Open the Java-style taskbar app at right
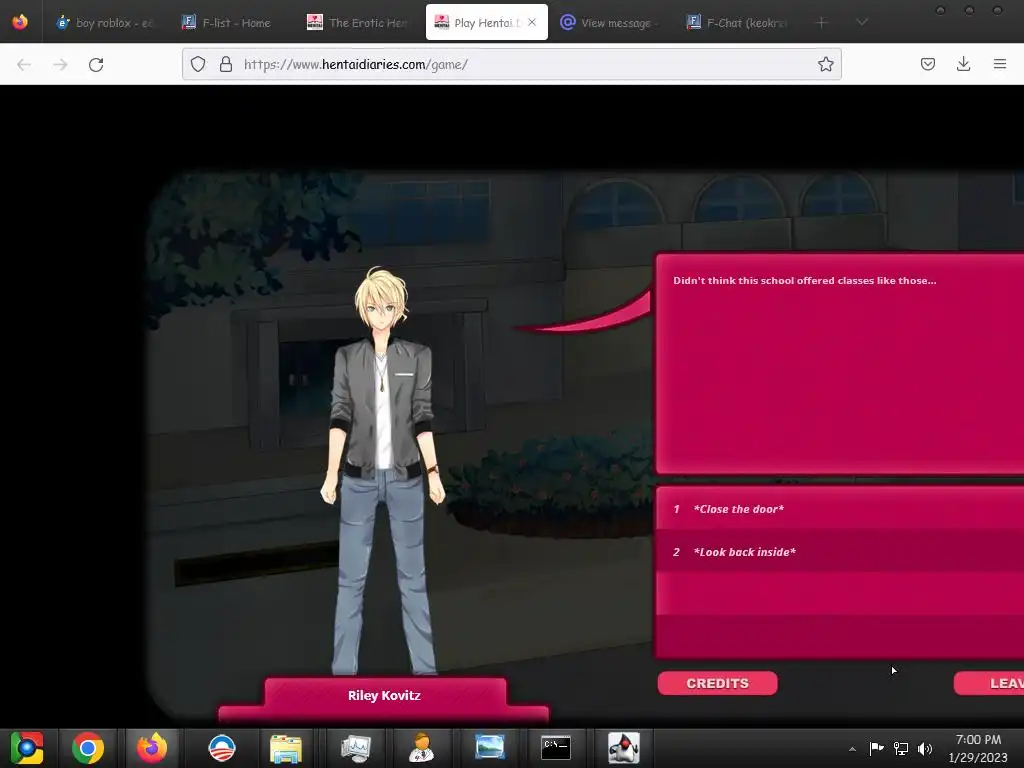Viewport: 1024px width, 768px height. tap(624, 748)
